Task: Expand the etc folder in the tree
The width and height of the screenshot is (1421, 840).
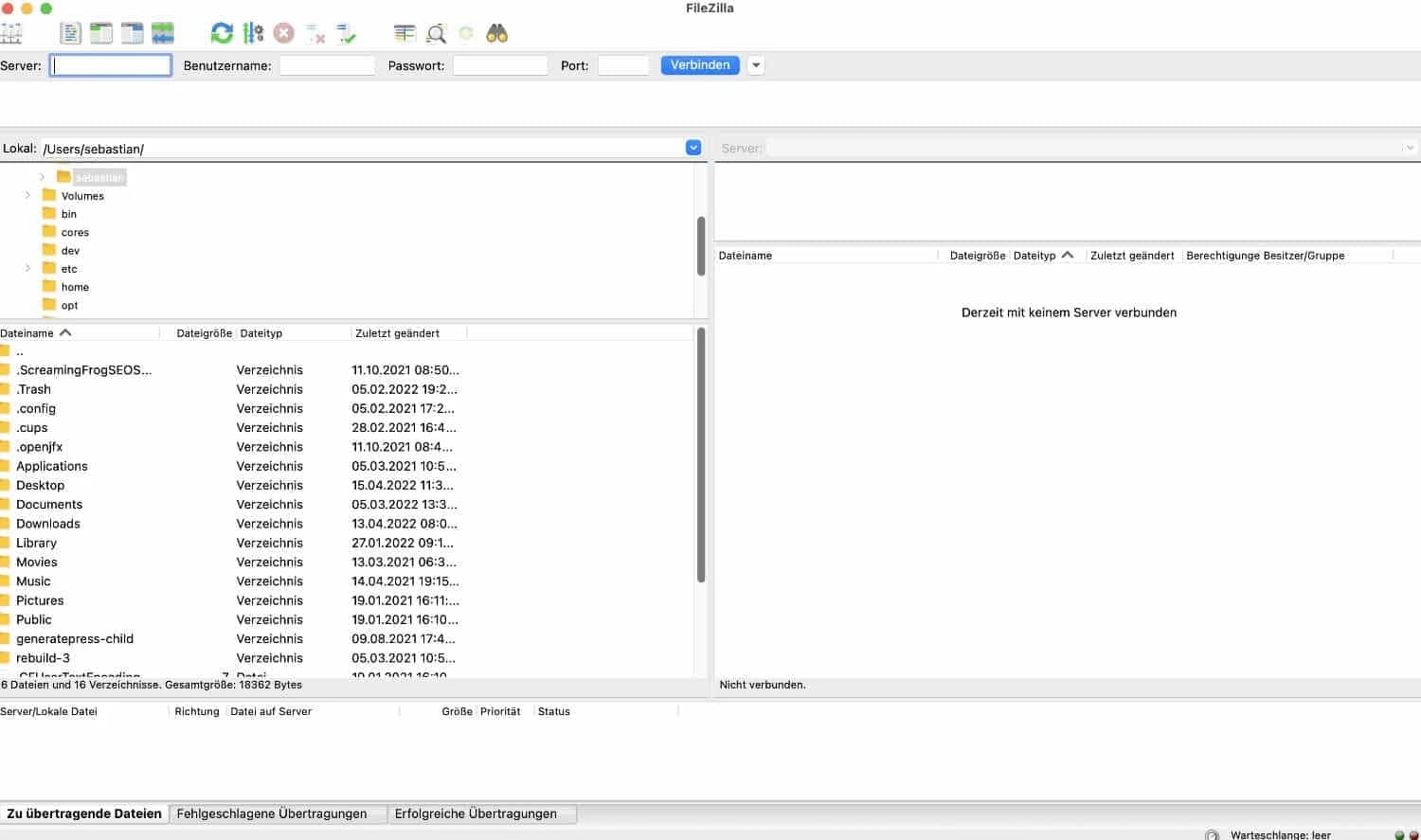Action: pyautogui.click(x=27, y=268)
